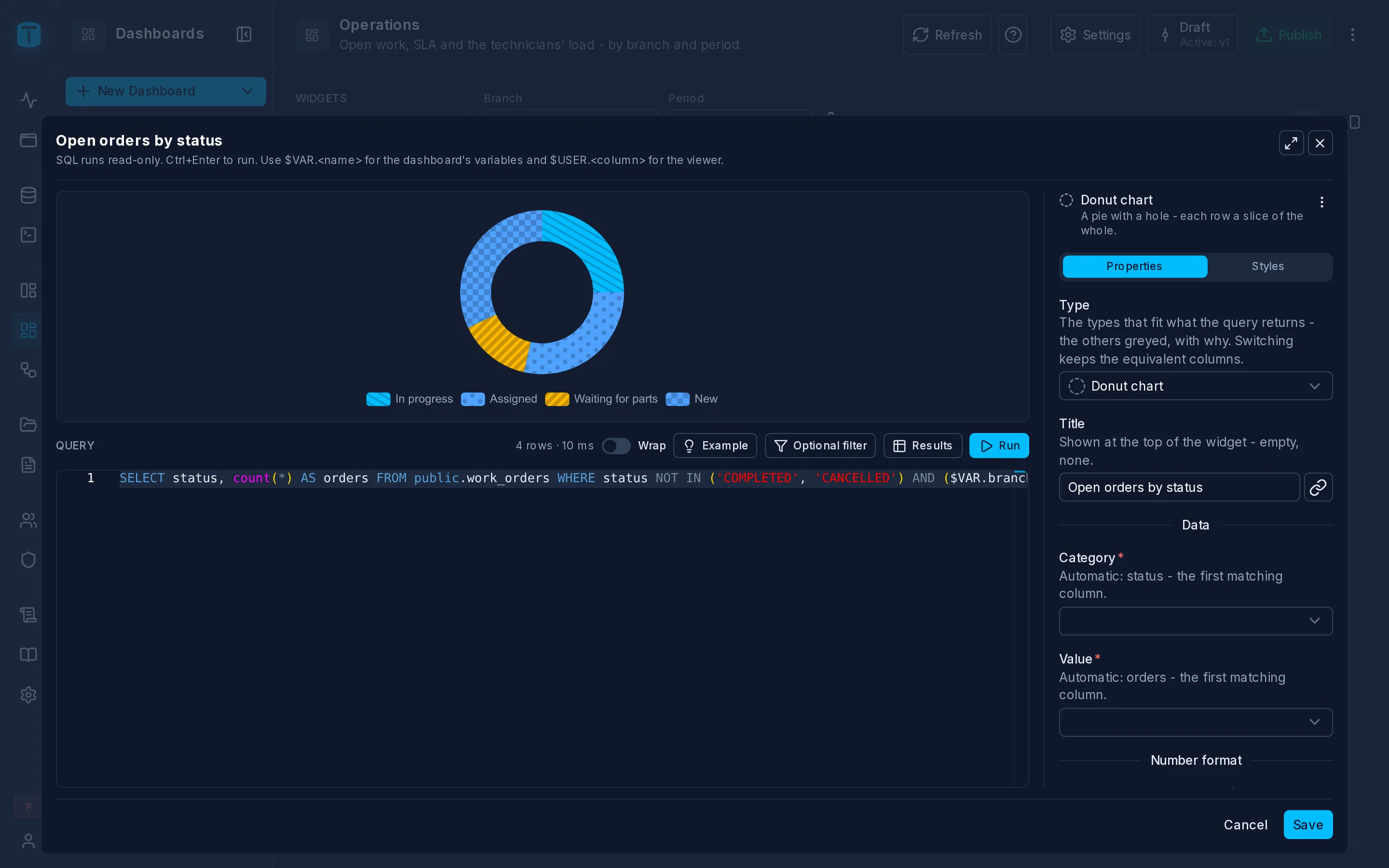Open the users icon in sidebar
Screen dimensions: 1389x868
click(28, 520)
